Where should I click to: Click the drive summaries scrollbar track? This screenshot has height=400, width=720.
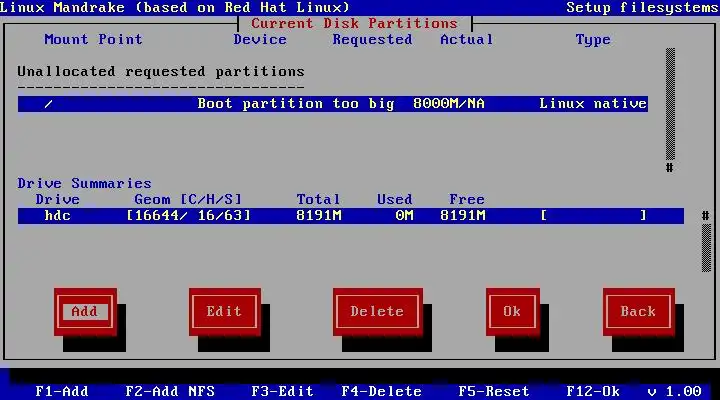706,248
